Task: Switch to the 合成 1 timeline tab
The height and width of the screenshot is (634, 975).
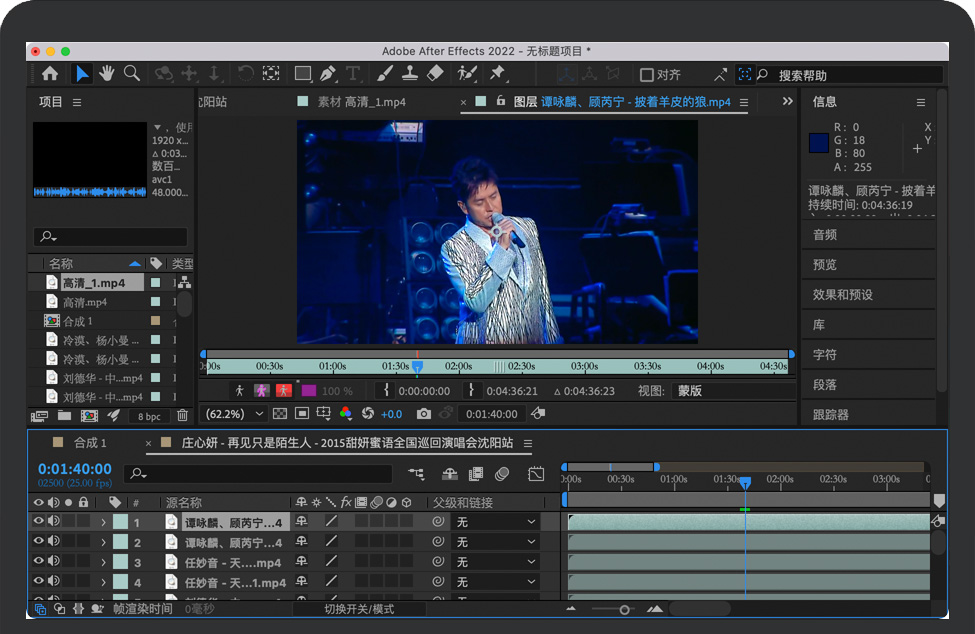Action: point(90,443)
